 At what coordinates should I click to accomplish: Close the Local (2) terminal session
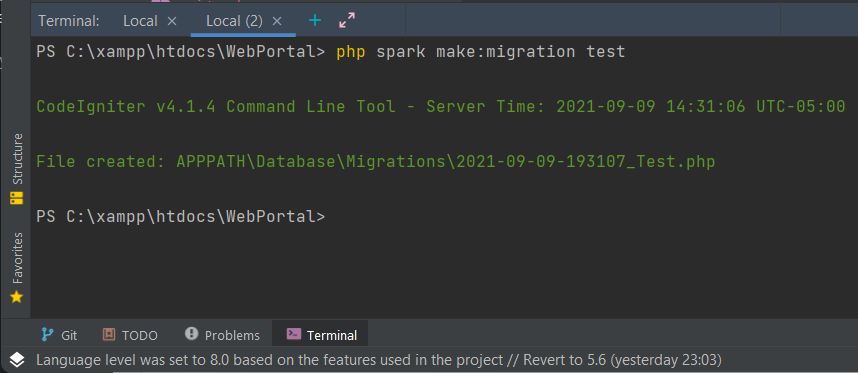point(277,21)
